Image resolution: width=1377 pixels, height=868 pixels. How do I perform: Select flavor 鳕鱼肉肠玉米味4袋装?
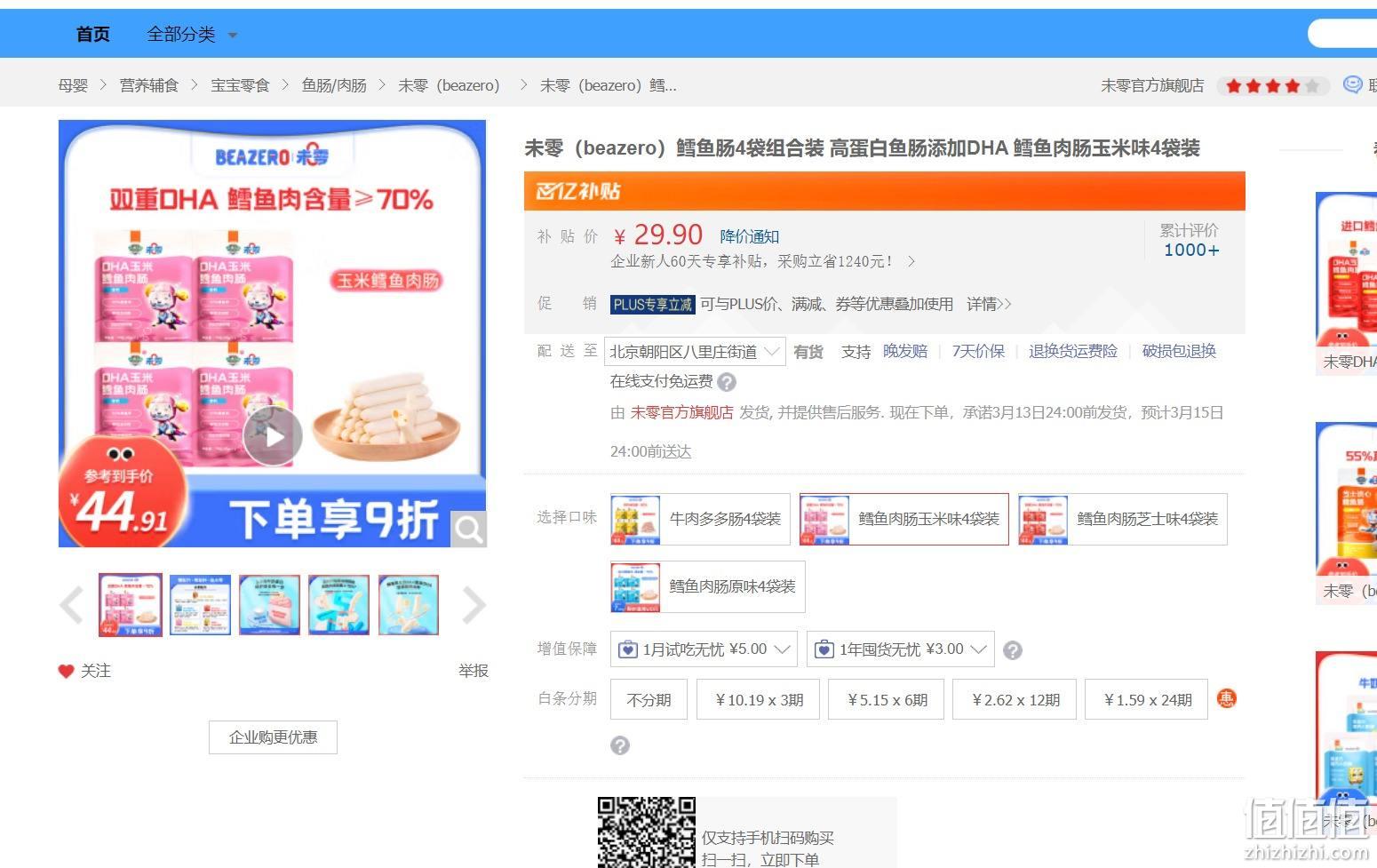tap(904, 519)
